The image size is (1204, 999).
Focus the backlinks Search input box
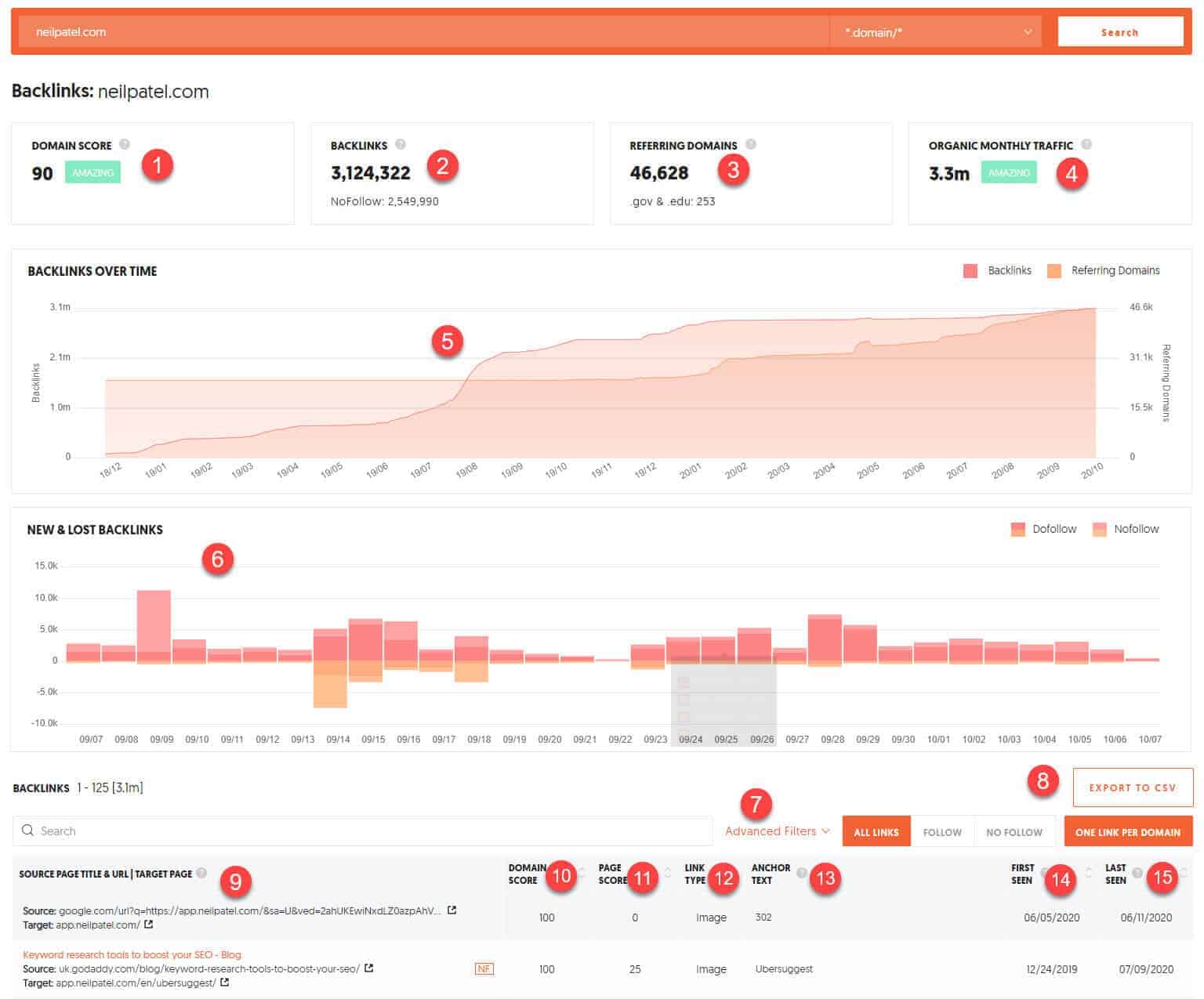362,831
